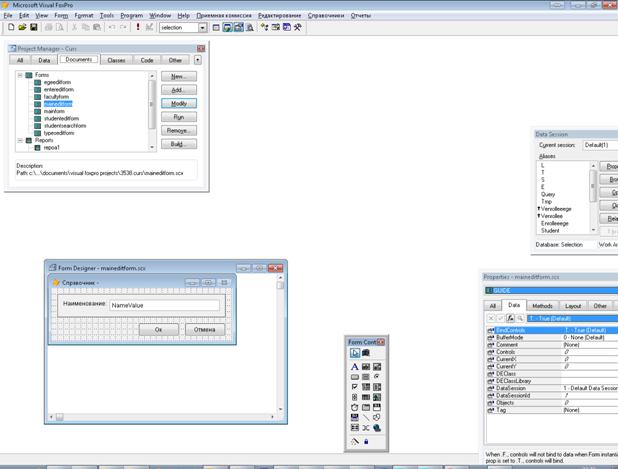This screenshot has height=469, width=618.
Task: Select the Text Box control tool
Action: [366, 367]
